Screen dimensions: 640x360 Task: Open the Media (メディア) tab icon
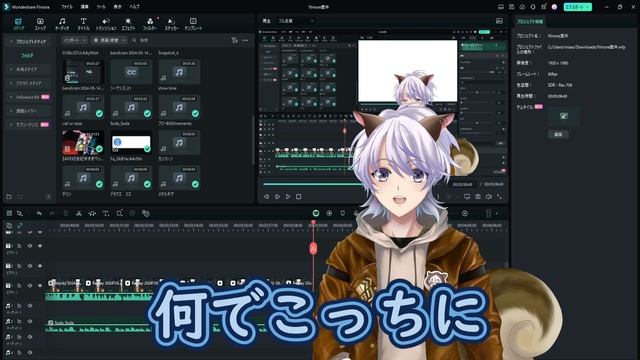[19, 24]
